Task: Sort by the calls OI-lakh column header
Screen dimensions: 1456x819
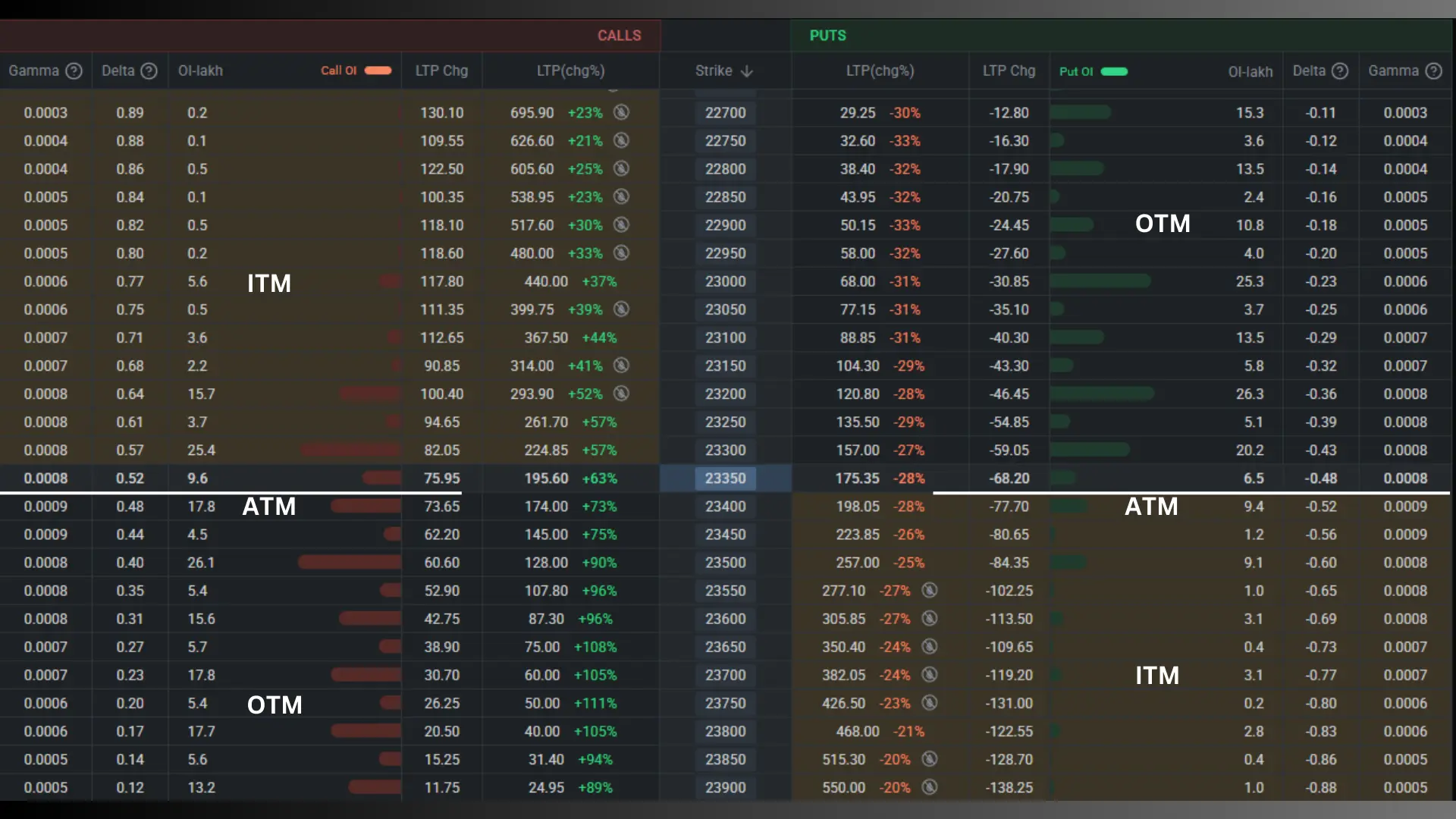Action: click(200, 71)
